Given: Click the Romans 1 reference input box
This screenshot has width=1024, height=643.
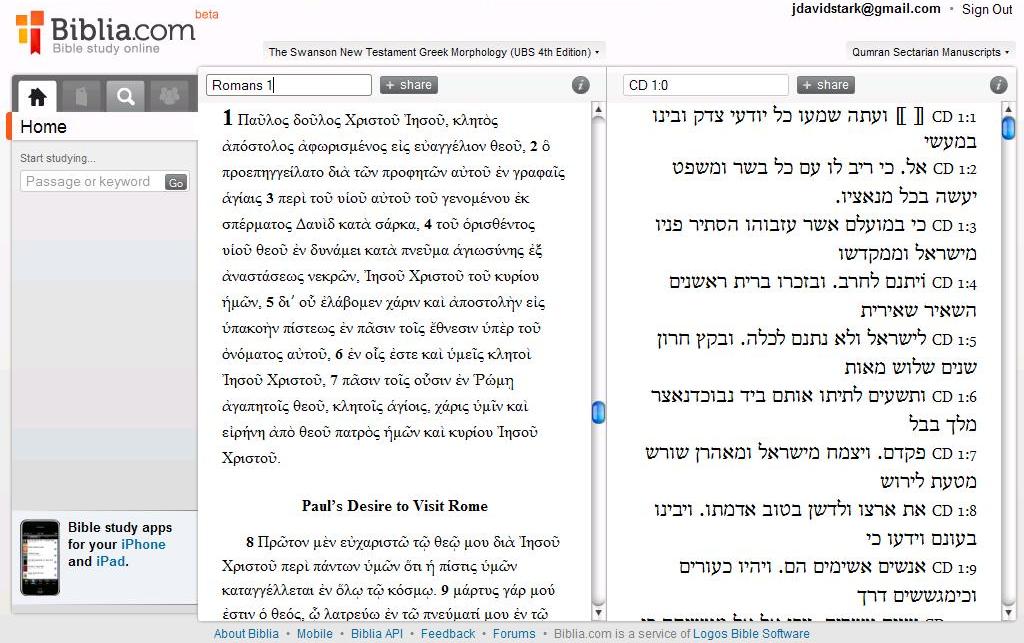Looking at the screenshot, I should pos(288,85).
